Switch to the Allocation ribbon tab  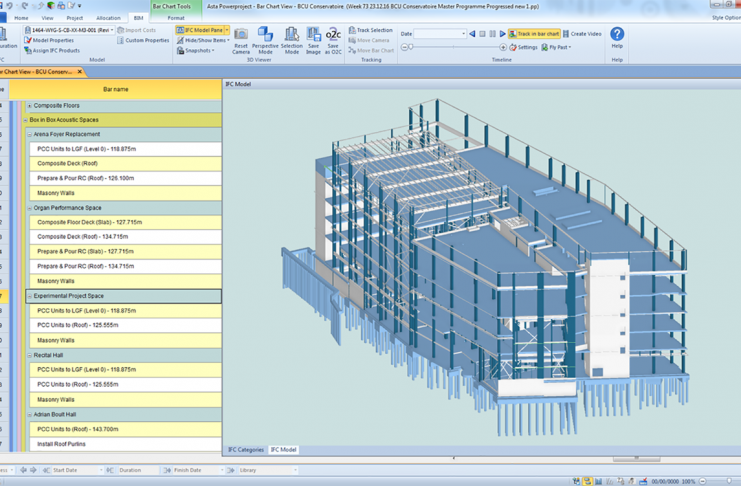(108, 18)
